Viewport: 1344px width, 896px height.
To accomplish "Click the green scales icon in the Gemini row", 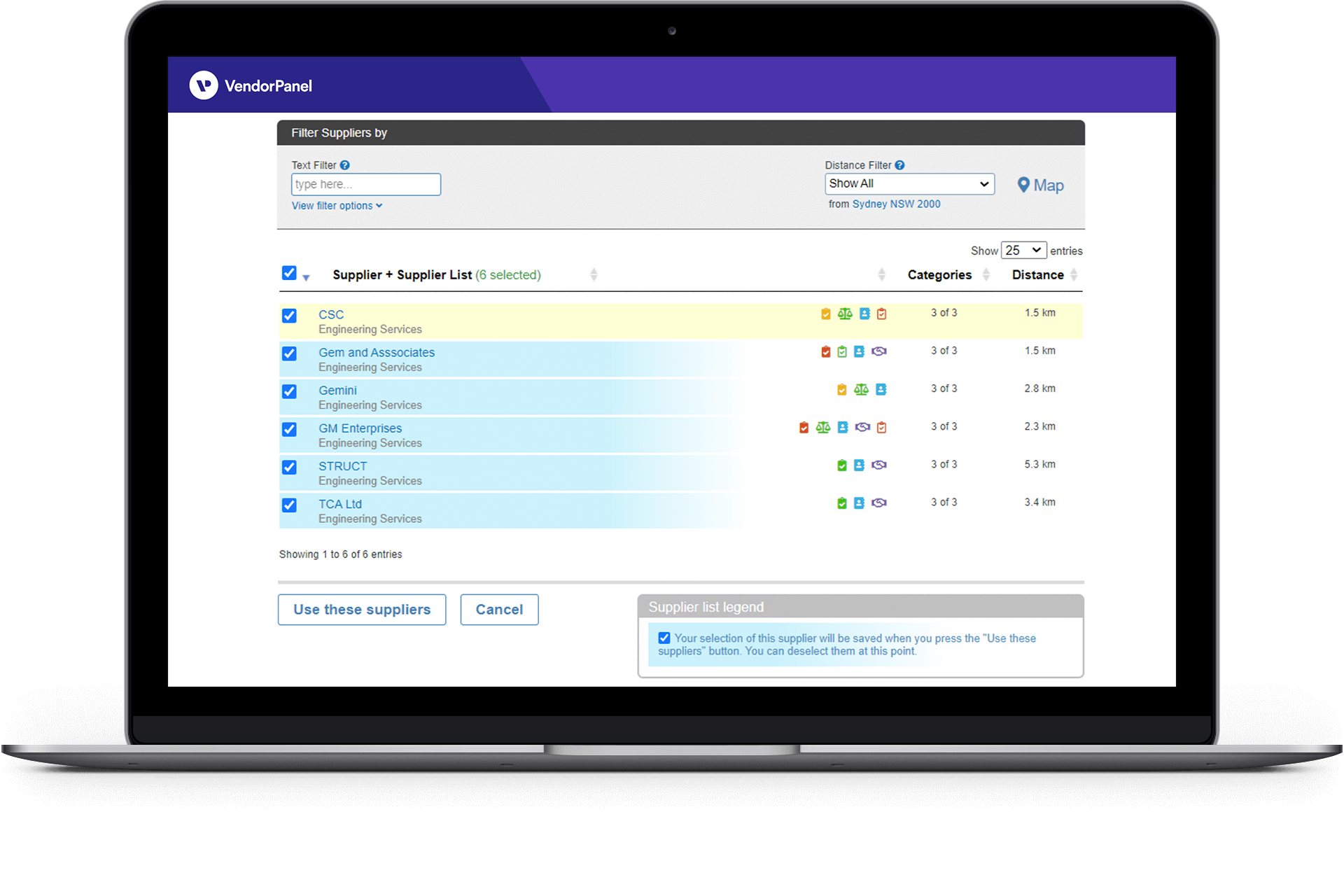I will (861, 389).
